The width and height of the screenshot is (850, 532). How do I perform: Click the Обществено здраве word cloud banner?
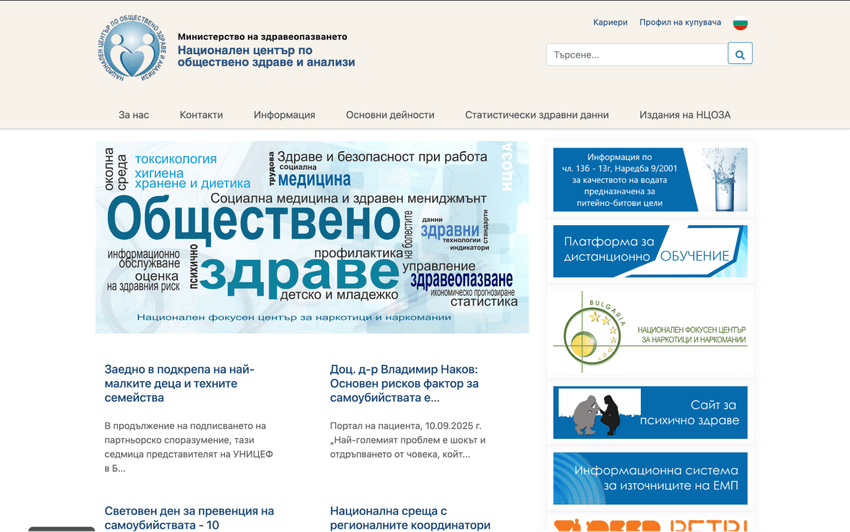click(x=312, y=237)
